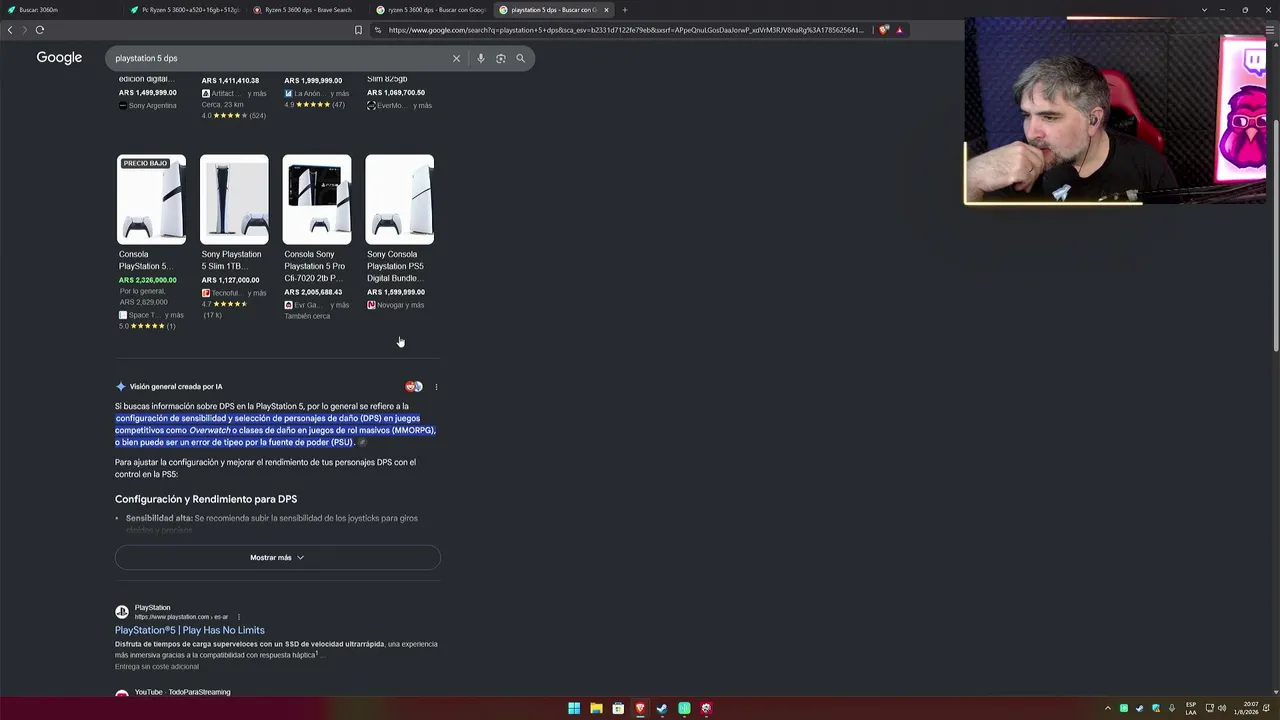Click the "ARS 1,069,700.50" price
The image size is (1280, 720).
point(396,93)
